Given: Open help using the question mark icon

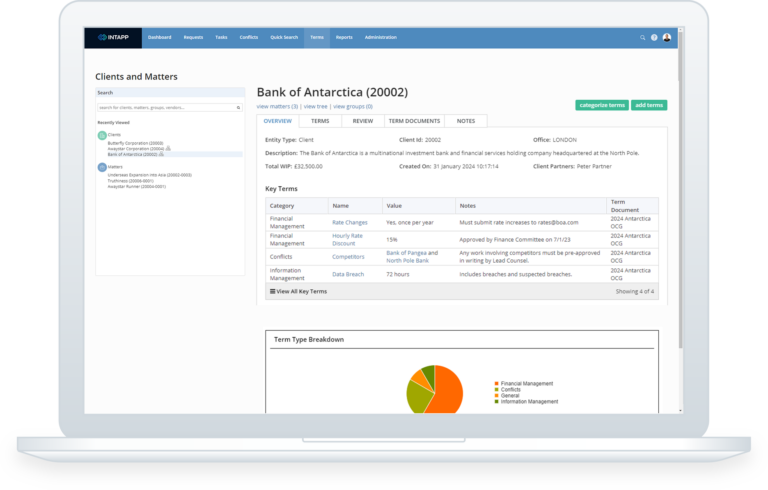Looking at the screenshot, I should pos(655,37).
